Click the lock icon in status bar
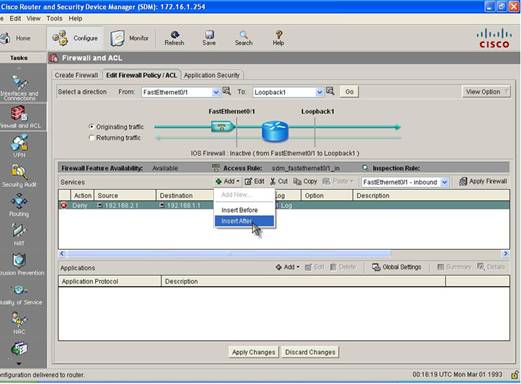The image size is (521, 384). 515,375
